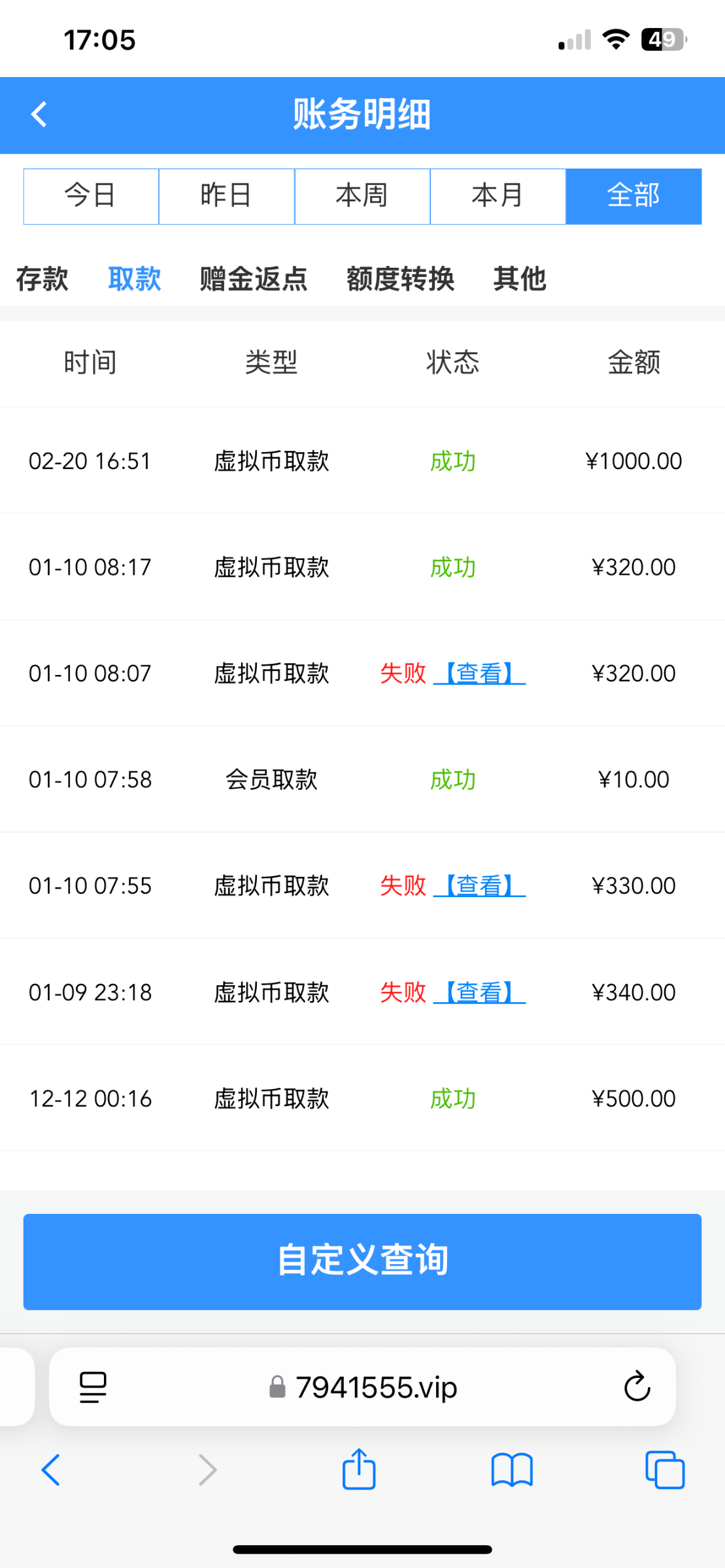The width and height of the screenshot is (725, 1568).
Task: Open the Safari share sheet icon
Action: [359, 1469]
